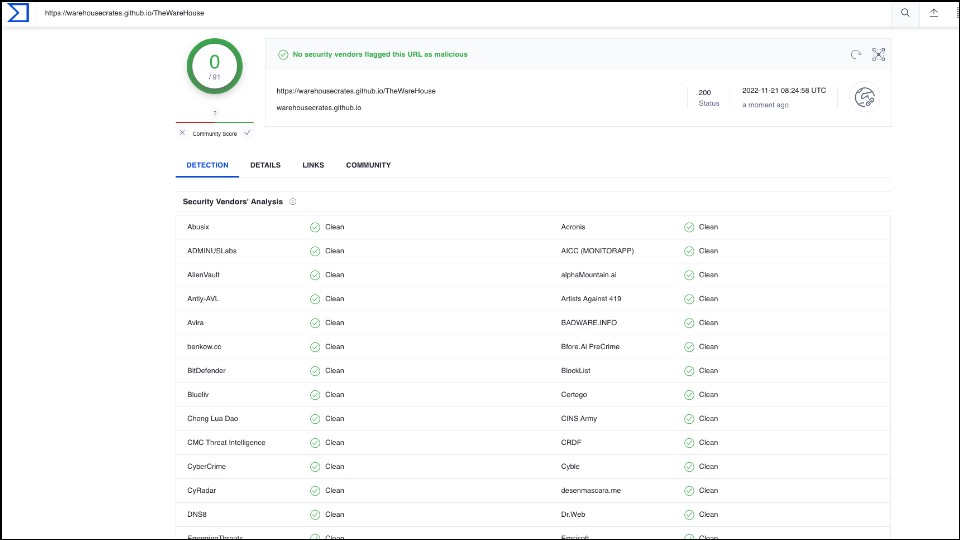This screenshot has width=960, height=540.
Task: Click the URL search input field
Action: click(463, 13)
